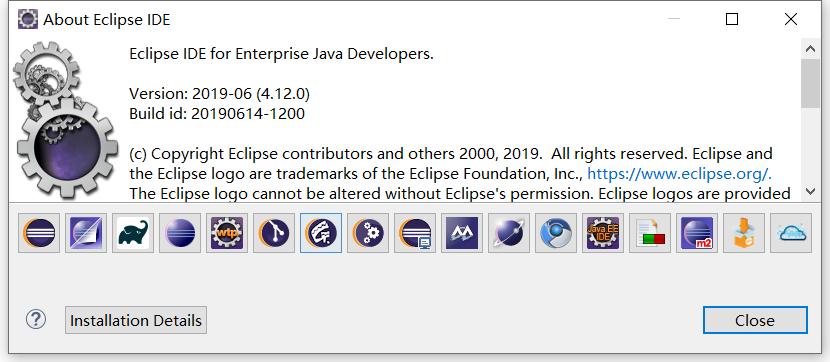
Task: Click the document with red-green bar icon
Action: (650, 233)
